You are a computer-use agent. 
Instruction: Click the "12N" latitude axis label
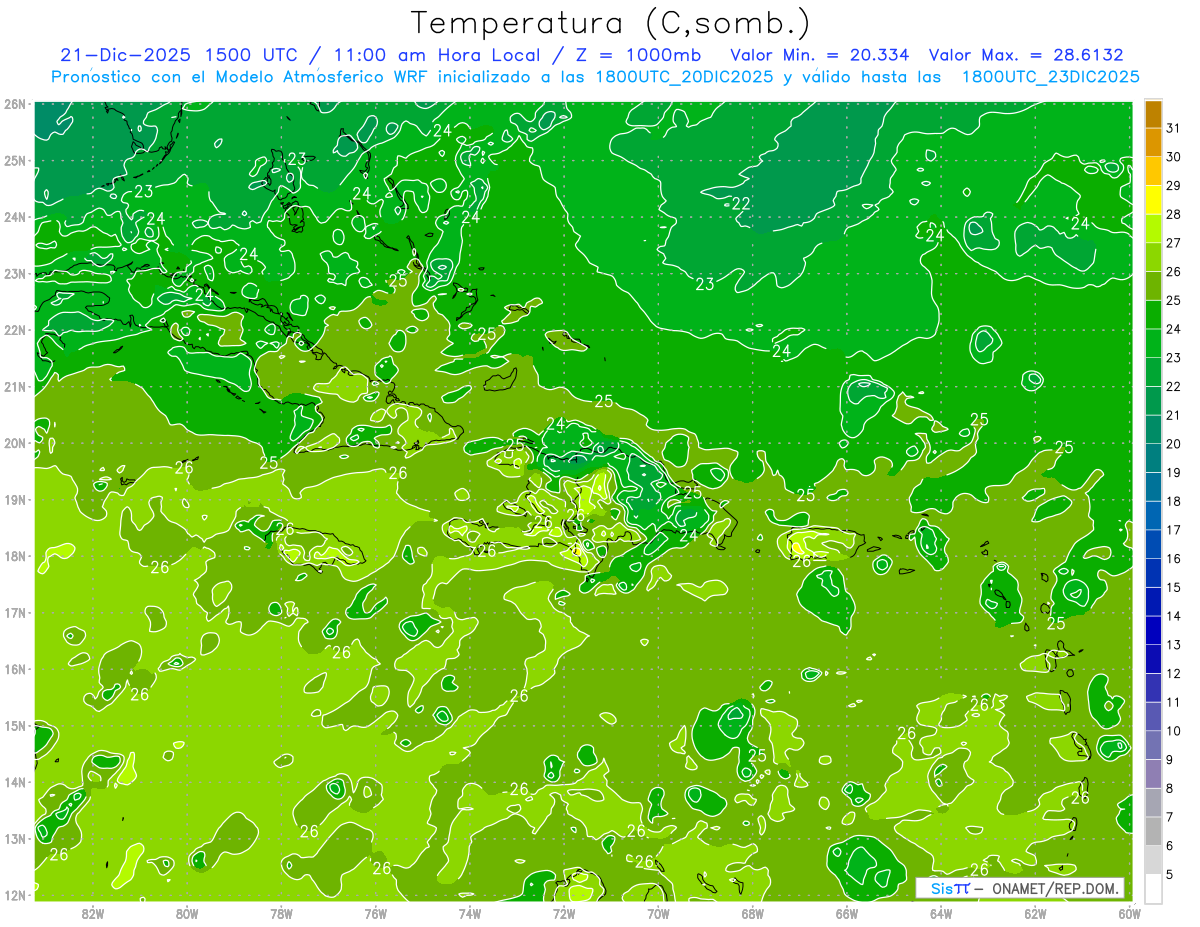click(x=15, y=895)
